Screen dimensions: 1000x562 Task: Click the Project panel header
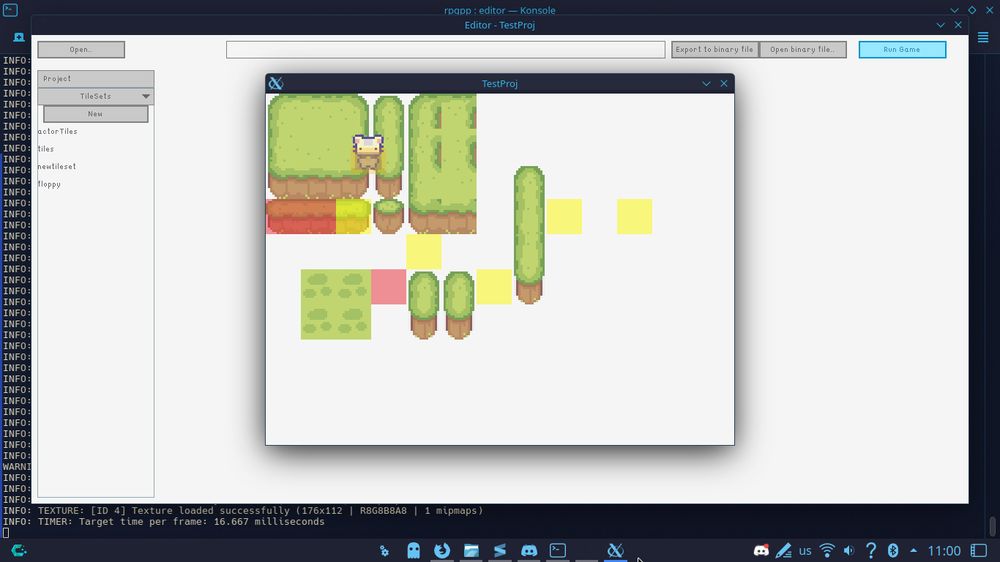point(96,78)
